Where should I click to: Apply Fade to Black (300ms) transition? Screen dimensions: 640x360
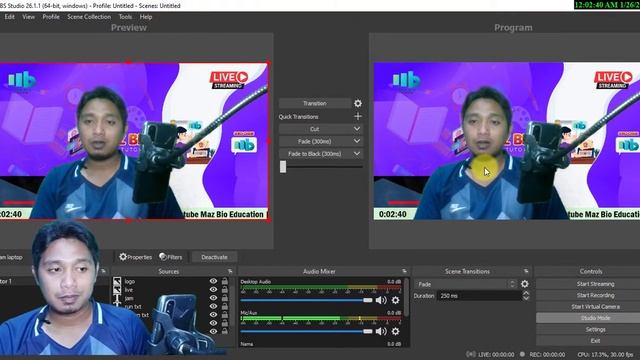point(315,154)
